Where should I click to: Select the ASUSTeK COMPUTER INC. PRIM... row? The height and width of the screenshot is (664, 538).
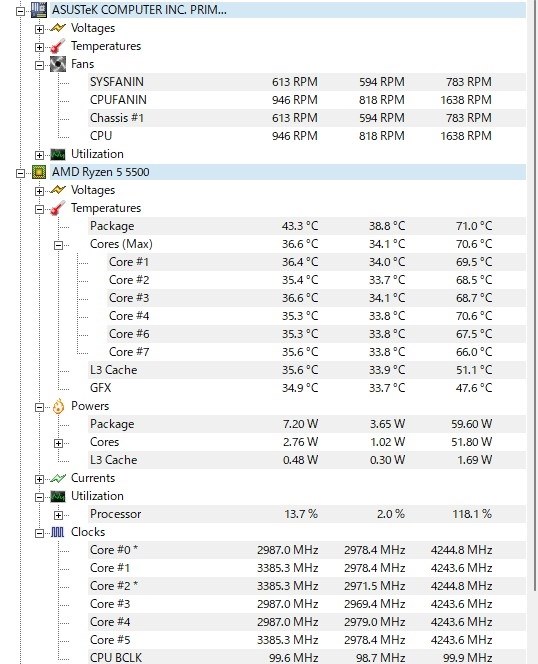[288, 10]
